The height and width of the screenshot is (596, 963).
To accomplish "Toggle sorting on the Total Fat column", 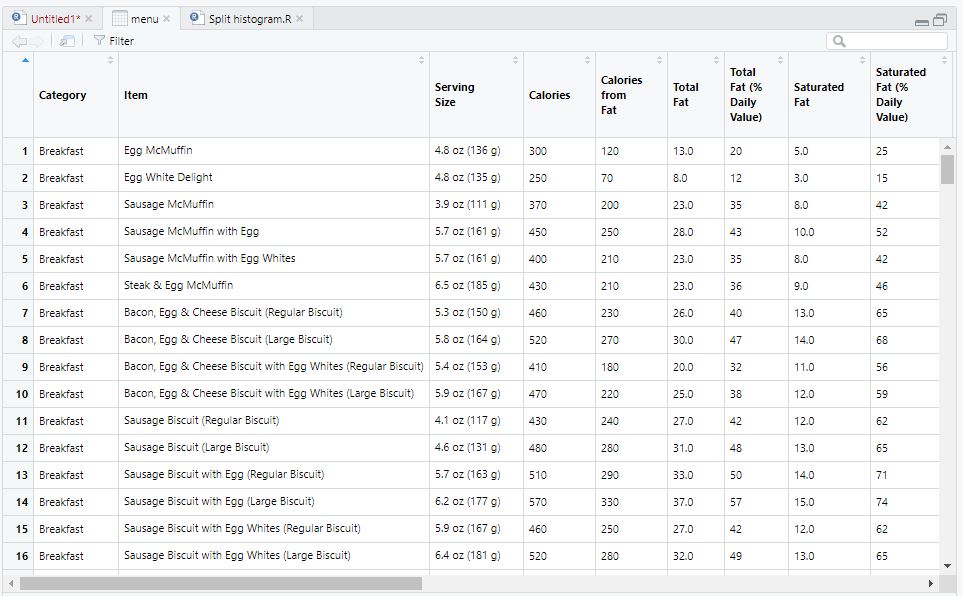I will [715, 61].
